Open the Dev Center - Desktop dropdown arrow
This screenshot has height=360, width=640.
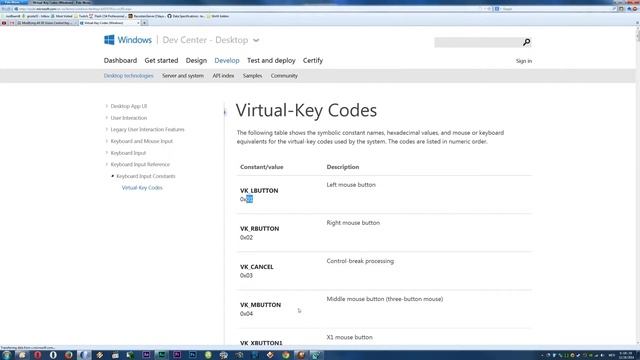pos(256,40)
